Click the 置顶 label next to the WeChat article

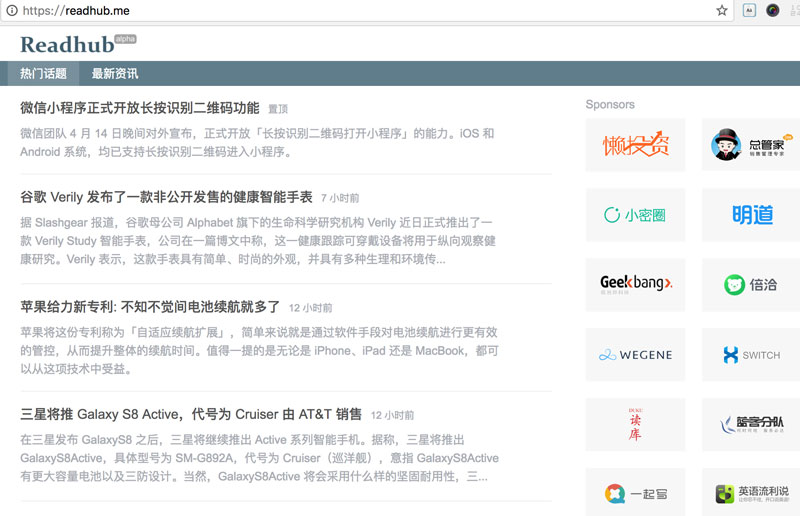pos(278,109)
